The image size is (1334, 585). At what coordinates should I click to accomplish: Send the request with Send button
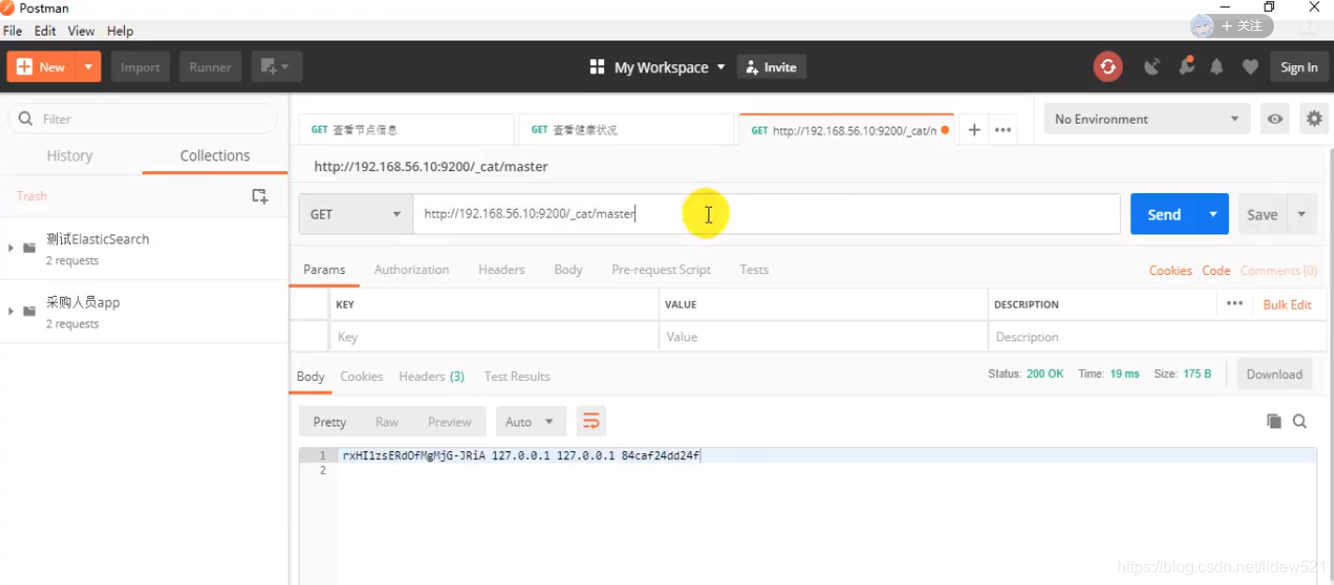point(1164,214)
